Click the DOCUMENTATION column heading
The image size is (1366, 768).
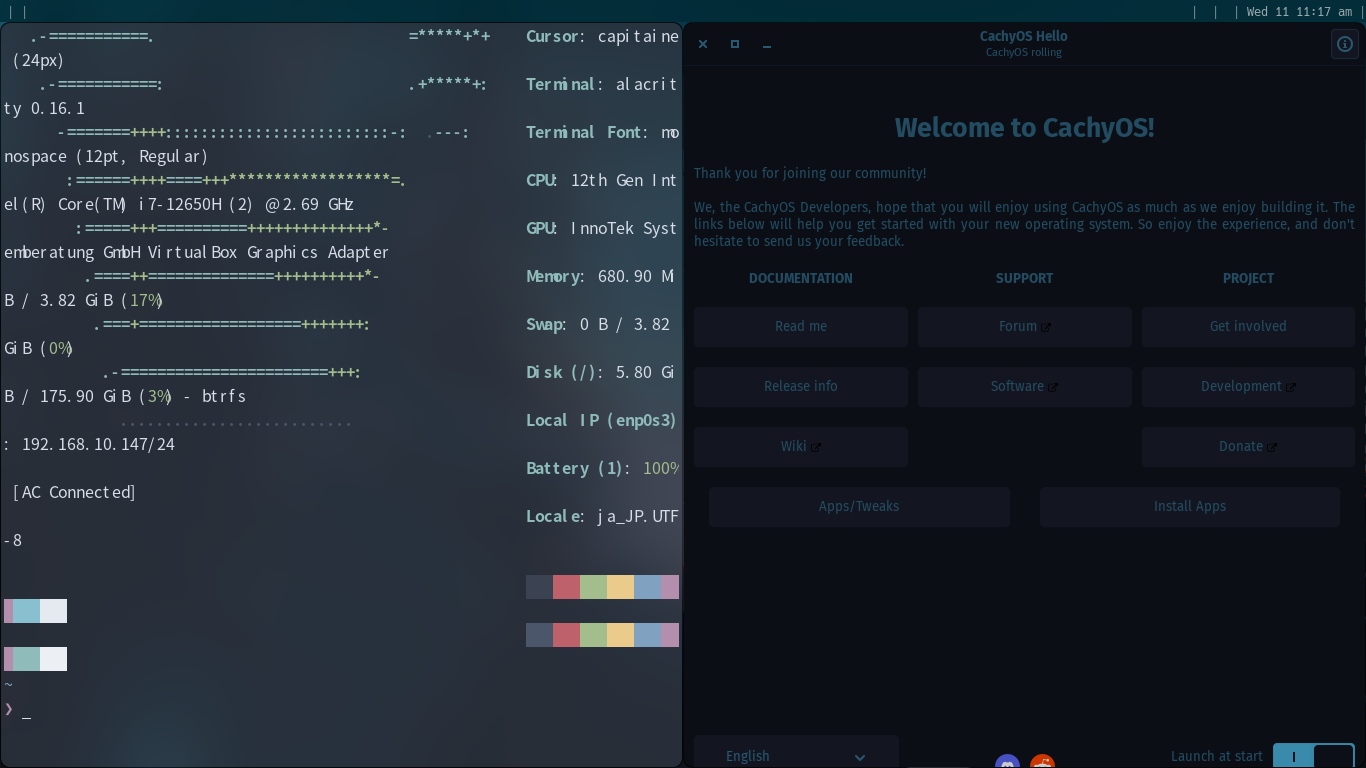coord(801,279)
